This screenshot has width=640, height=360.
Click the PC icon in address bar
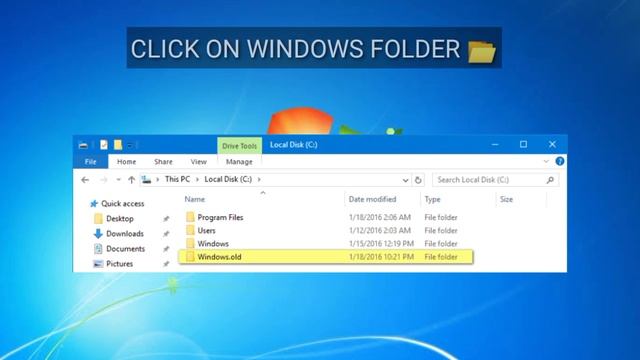tap(147, 179)
